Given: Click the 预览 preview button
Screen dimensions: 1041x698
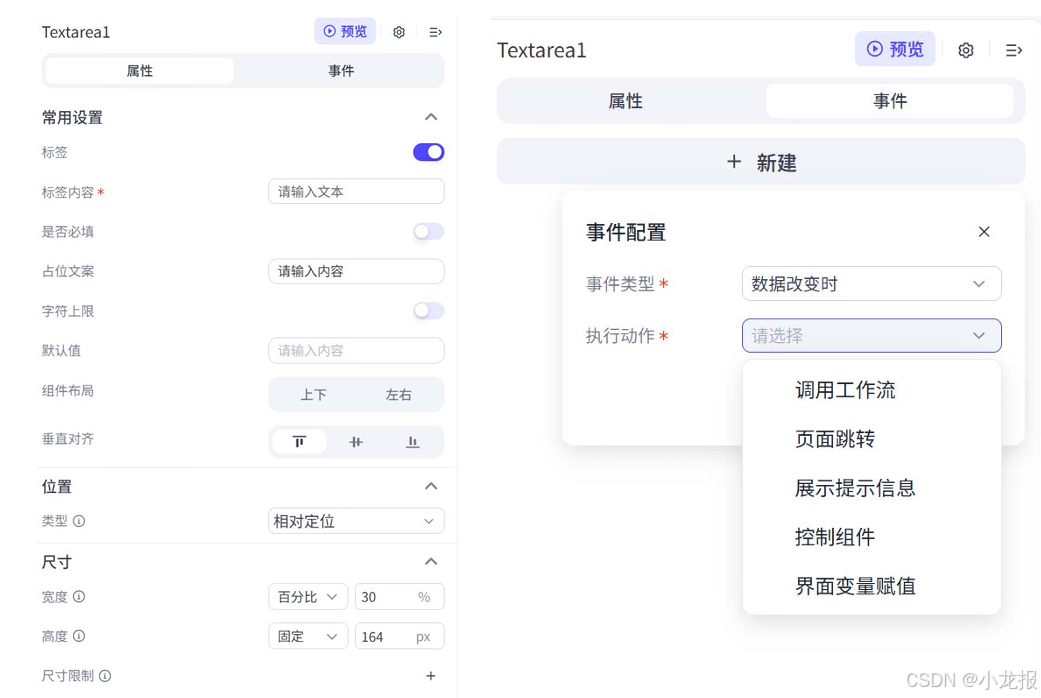Looking at the screenshot, I should tap(344, 31).
